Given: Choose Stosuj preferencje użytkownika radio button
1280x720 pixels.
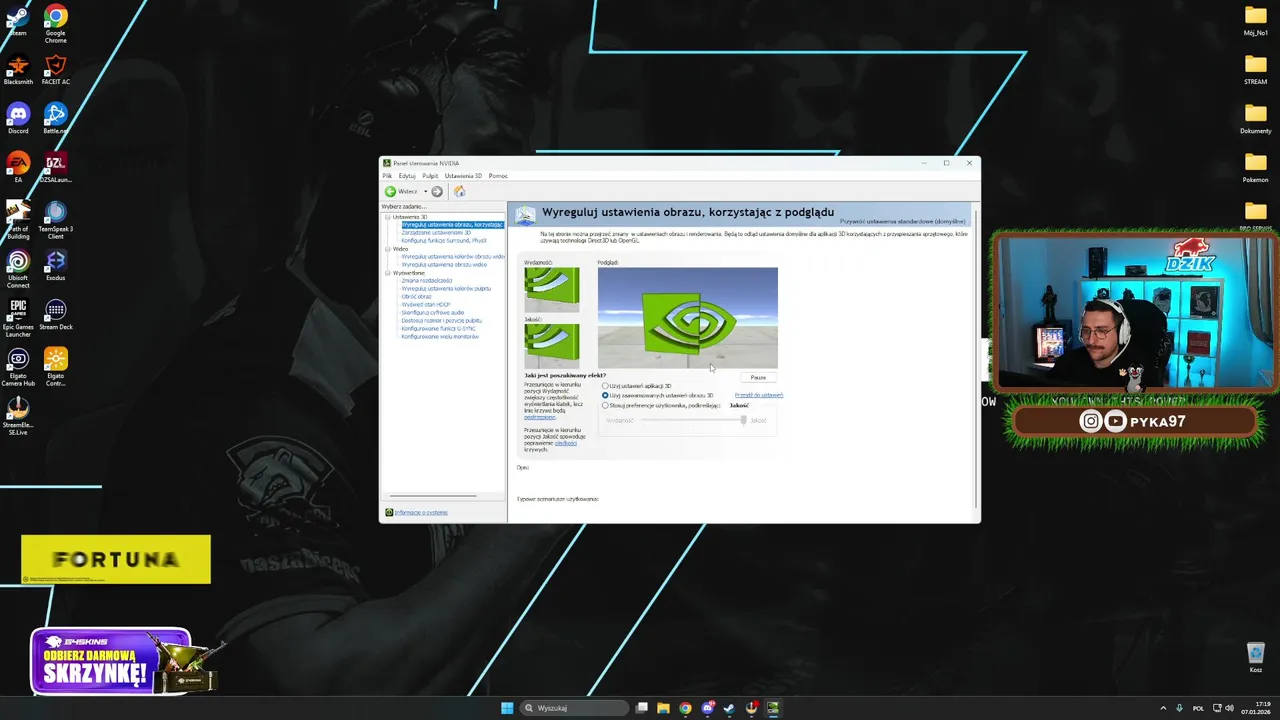Looking at the screenshot, I should click(605, 405).
